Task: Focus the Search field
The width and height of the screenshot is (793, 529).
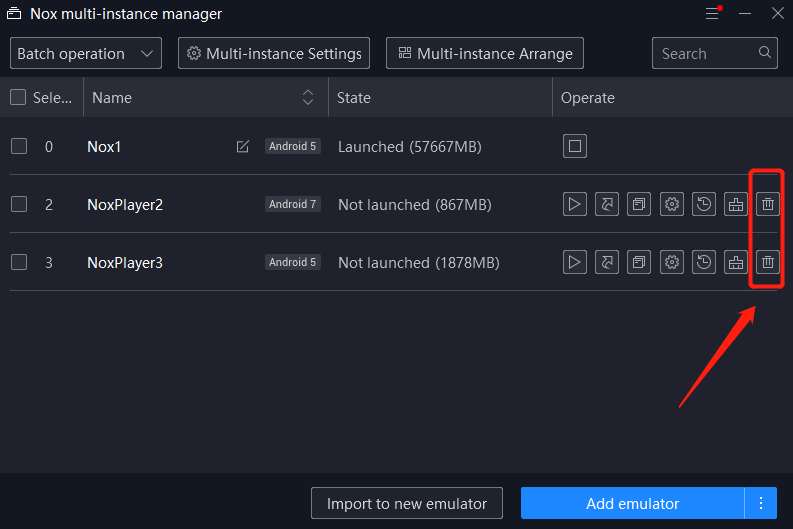Action: click(x=715, y=53)
